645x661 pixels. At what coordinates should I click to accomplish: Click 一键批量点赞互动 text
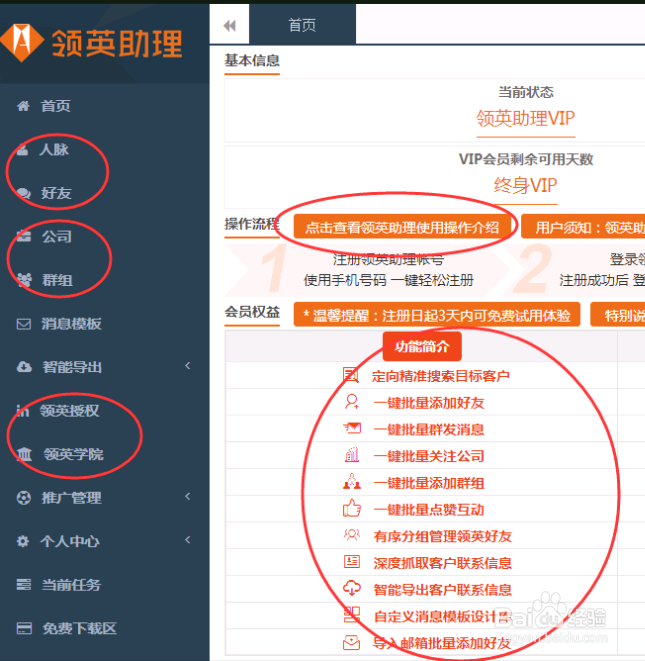click(429, 510)
